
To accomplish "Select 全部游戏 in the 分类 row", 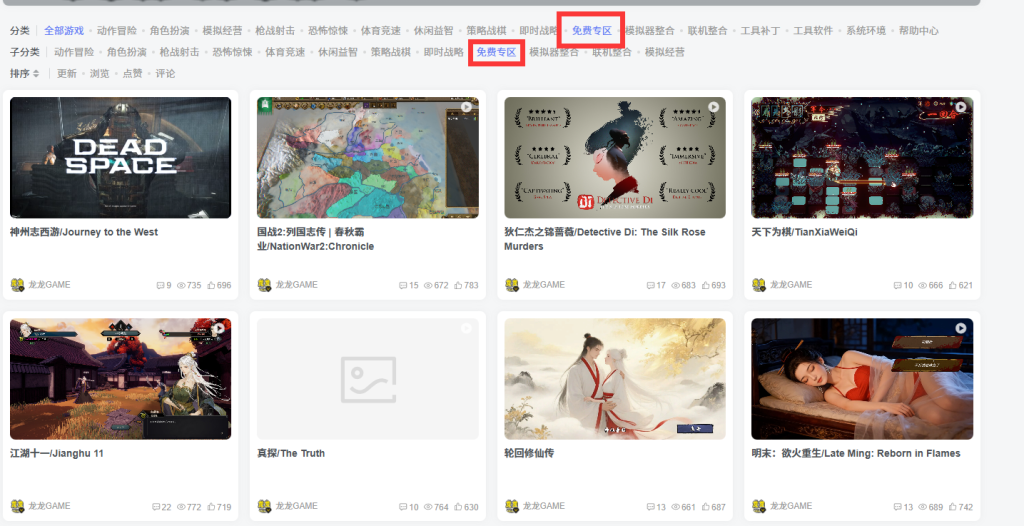I will (x=64, y=31).
